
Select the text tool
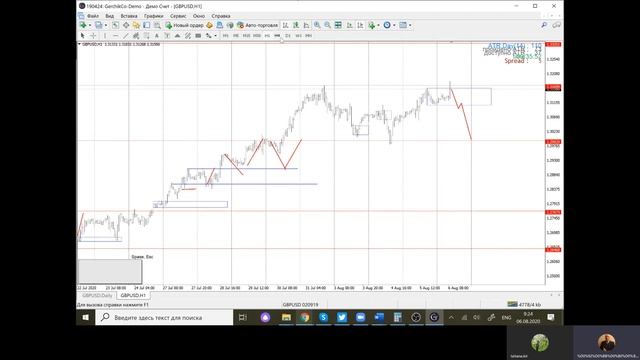[x=157, y=36]
